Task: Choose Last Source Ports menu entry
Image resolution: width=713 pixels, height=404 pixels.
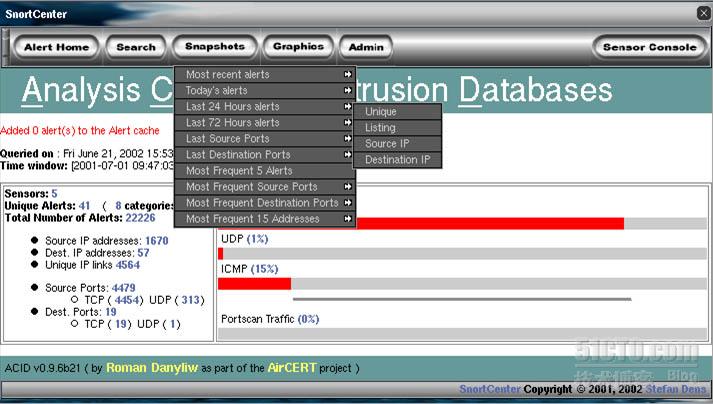Action: pyautogui.click(x=265, y=138)
